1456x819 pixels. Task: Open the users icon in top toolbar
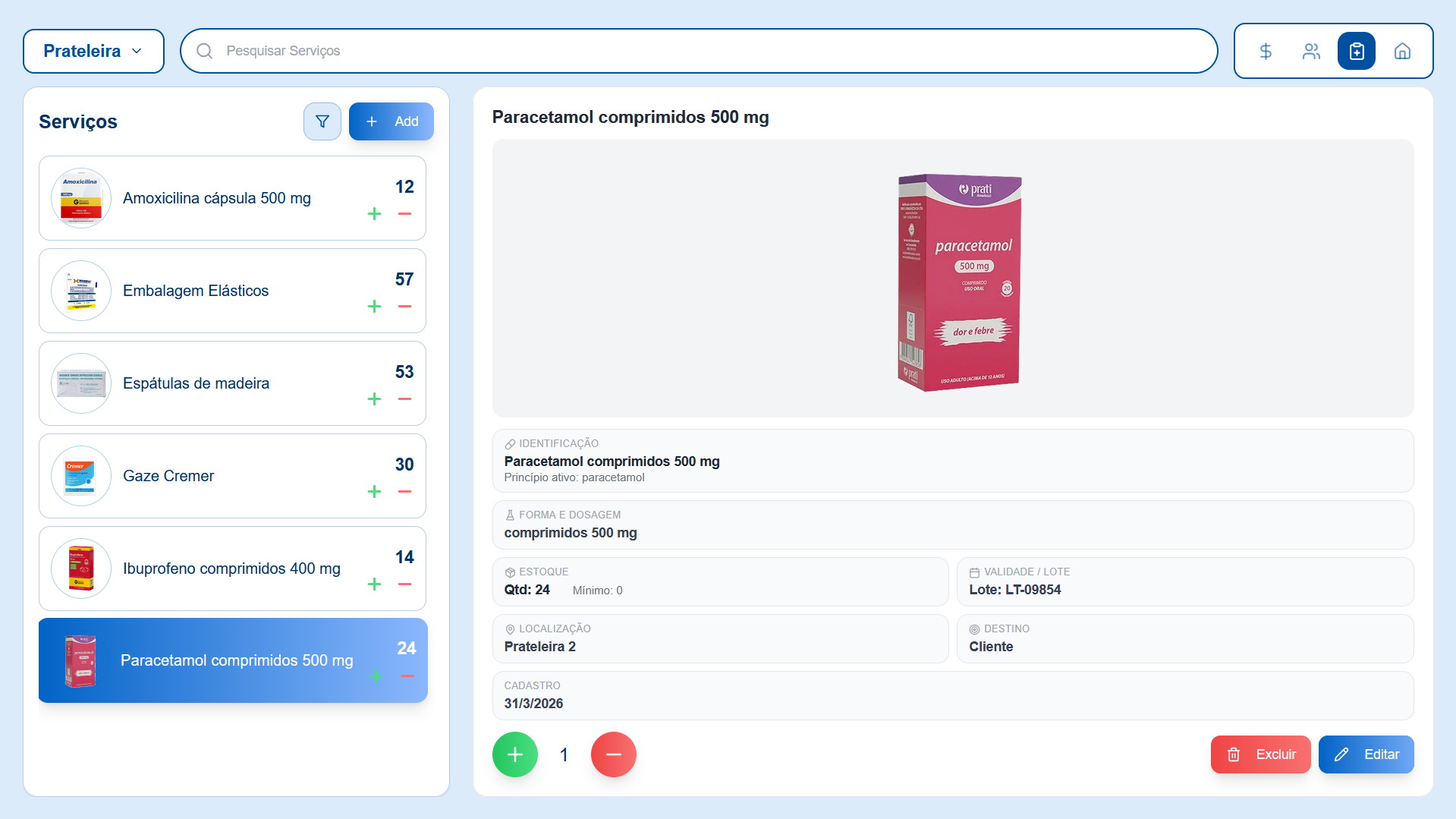pyautogui.click(x=1311, y=51)
